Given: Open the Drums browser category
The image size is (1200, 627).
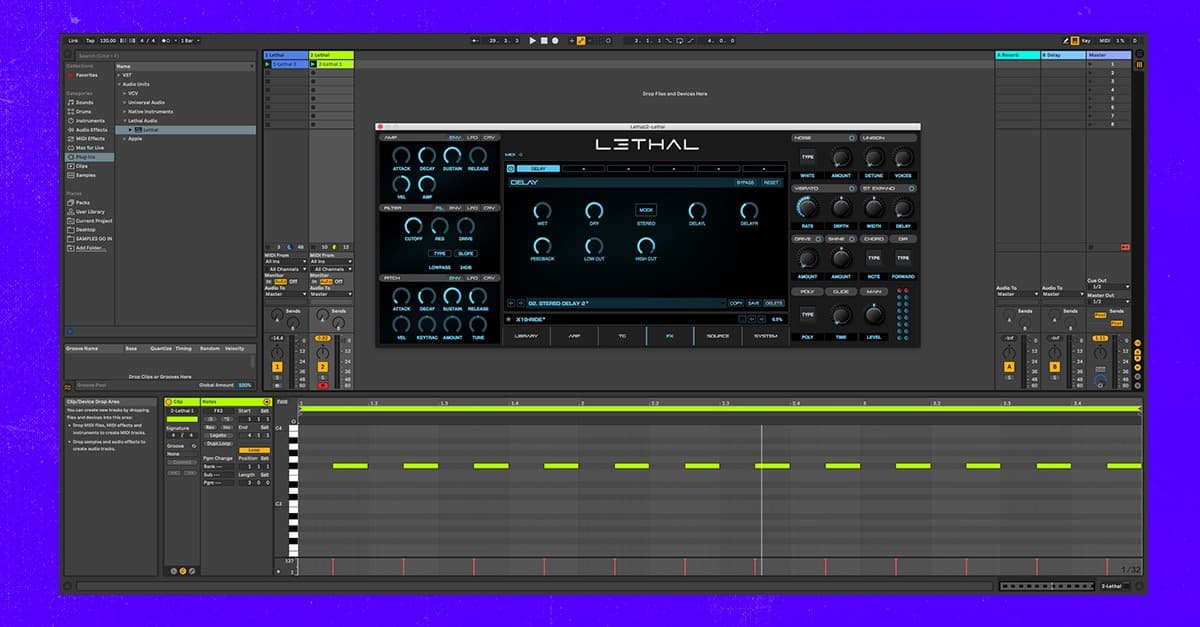Looking at the screenshot, I should (84, 111).
